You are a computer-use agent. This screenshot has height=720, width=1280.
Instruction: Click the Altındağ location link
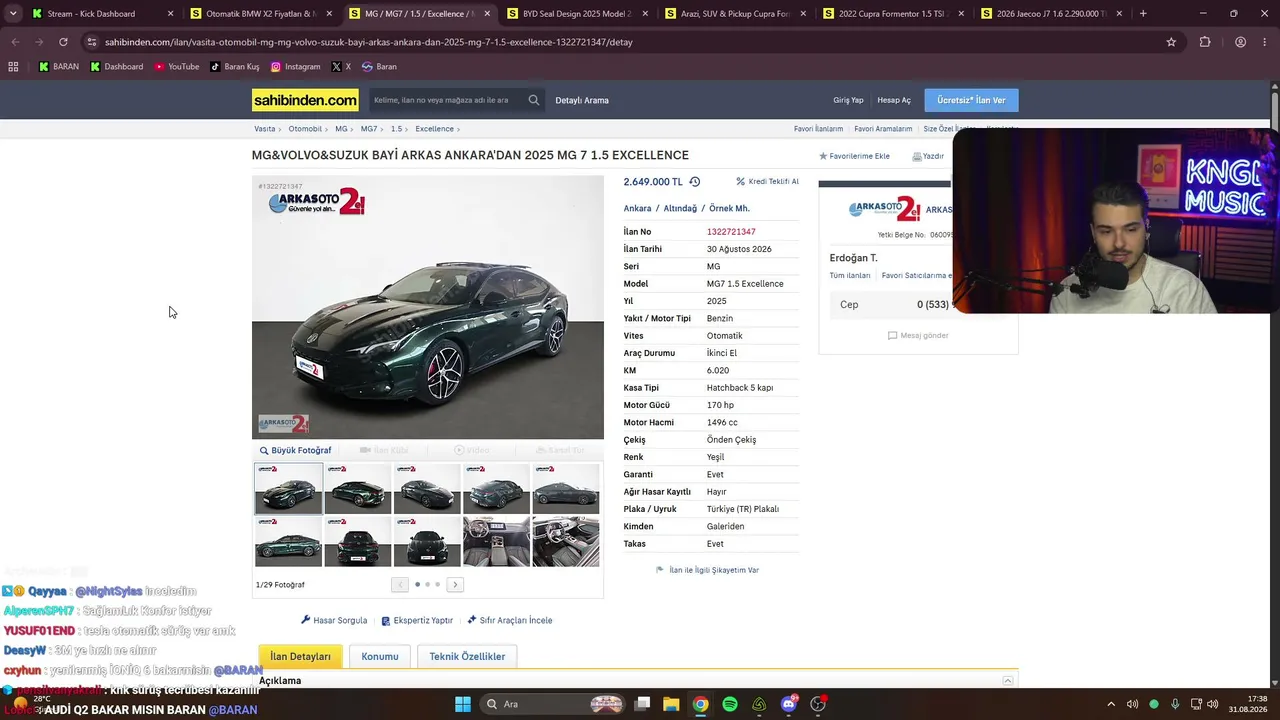680,209
